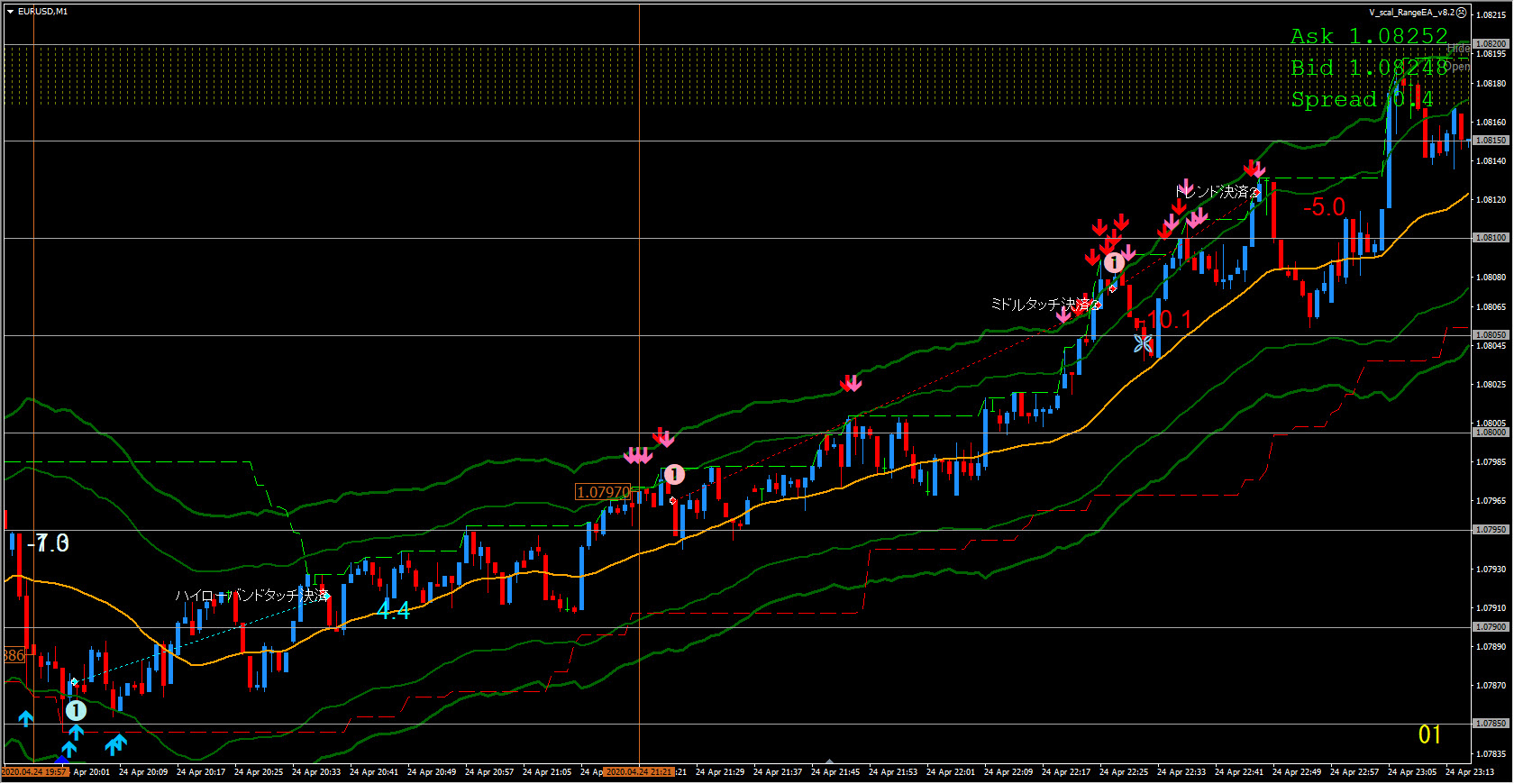Click the Bid 1.08248 readout
1514x784 pixels.
coord(1369,68)
